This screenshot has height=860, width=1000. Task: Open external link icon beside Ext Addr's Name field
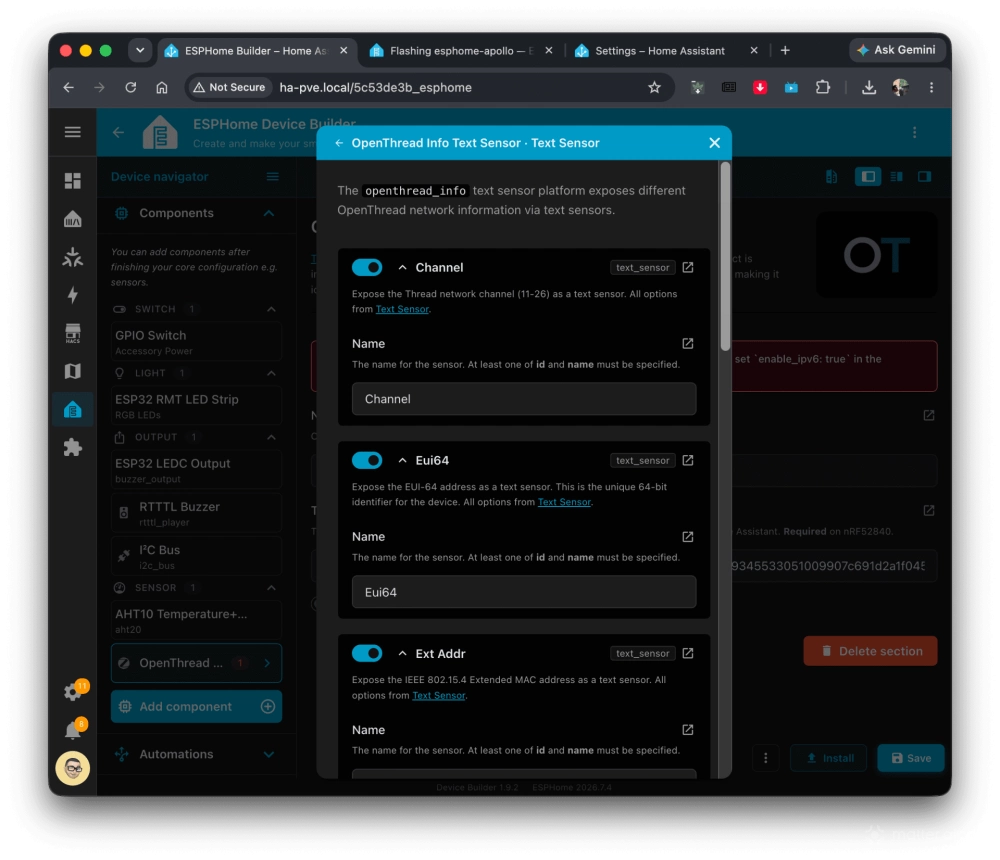point(688,729)
